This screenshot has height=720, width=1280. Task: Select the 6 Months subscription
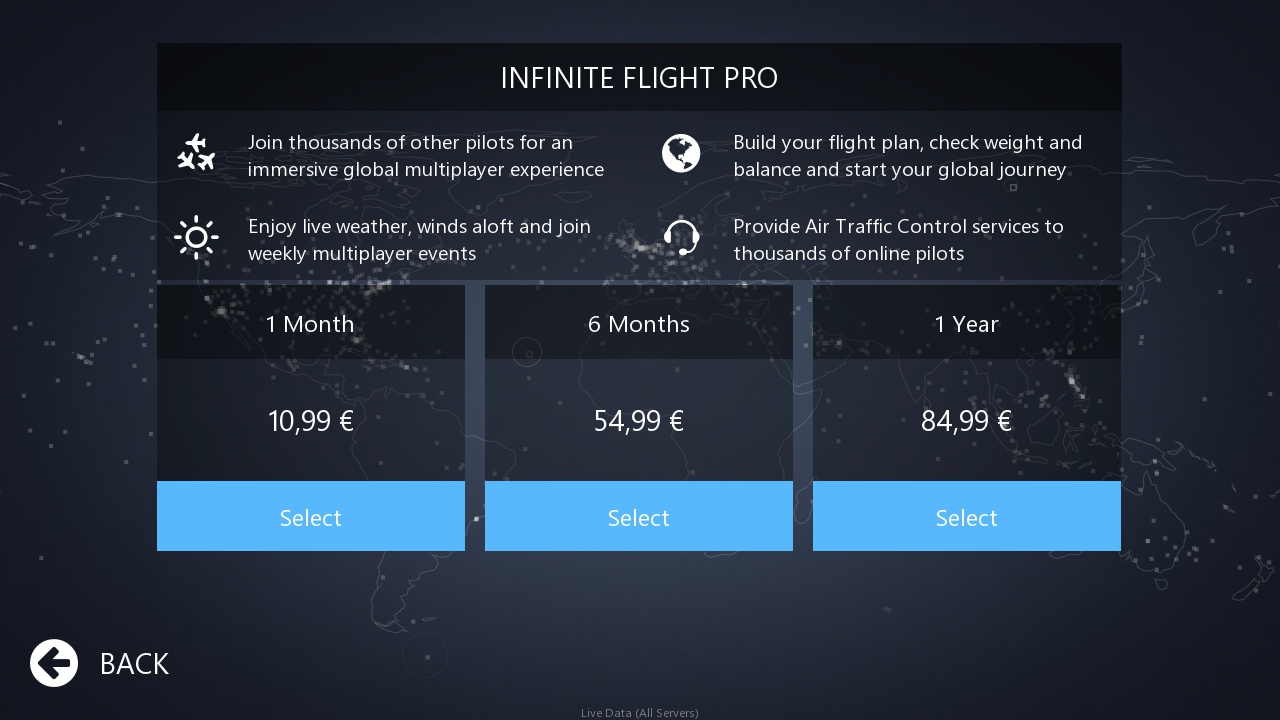coord(639,517)
